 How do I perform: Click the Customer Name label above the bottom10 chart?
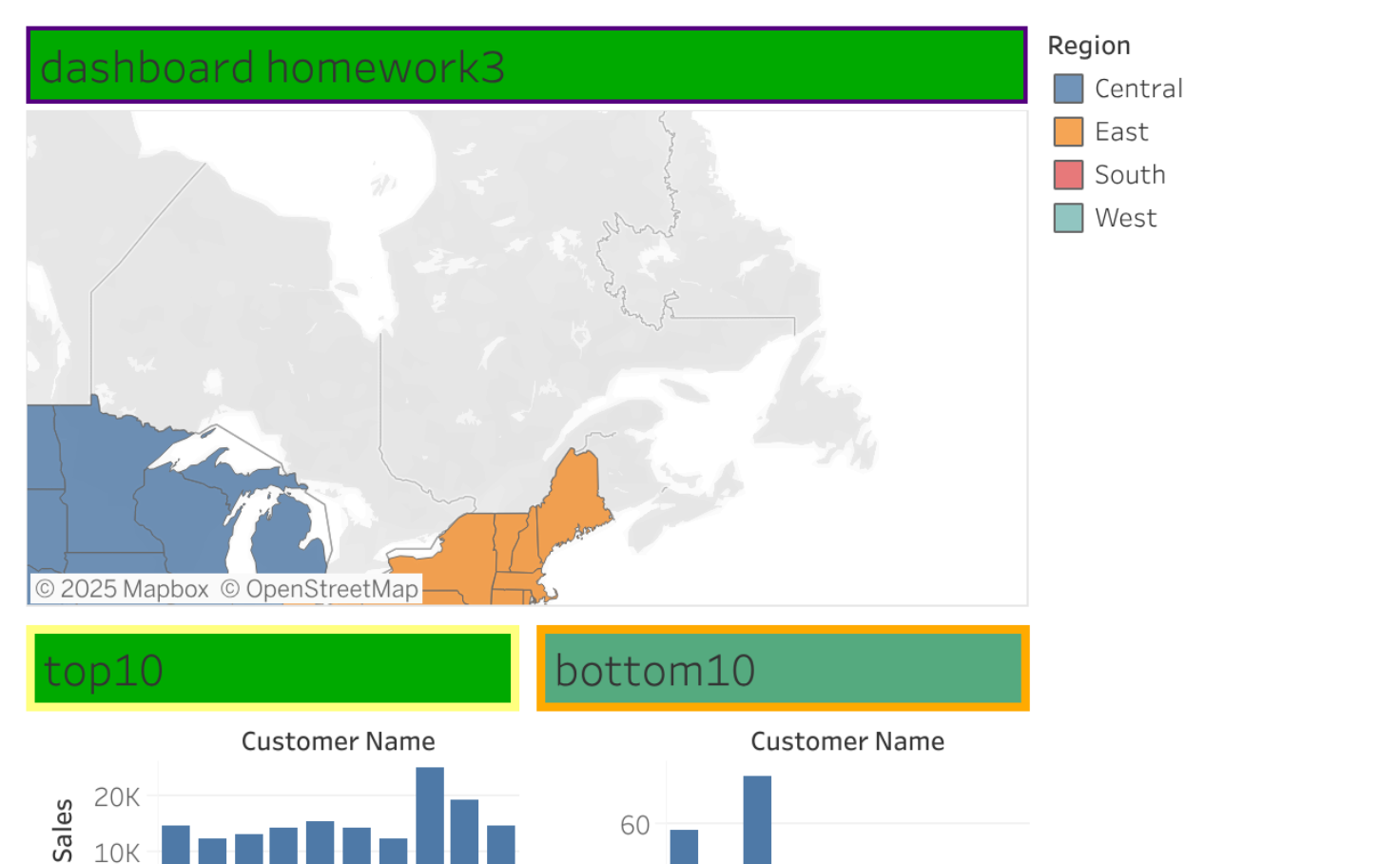tap(847, 740)
